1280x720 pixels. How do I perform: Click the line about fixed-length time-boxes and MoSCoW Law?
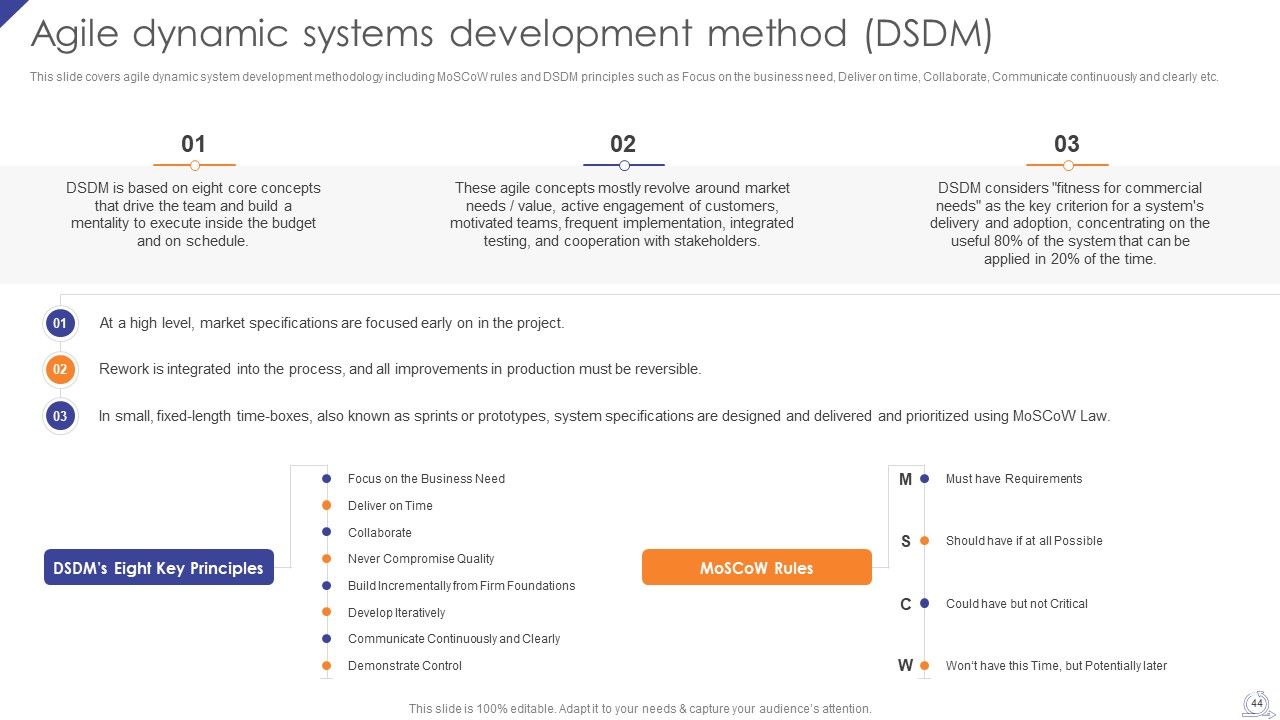pos(604,416)
